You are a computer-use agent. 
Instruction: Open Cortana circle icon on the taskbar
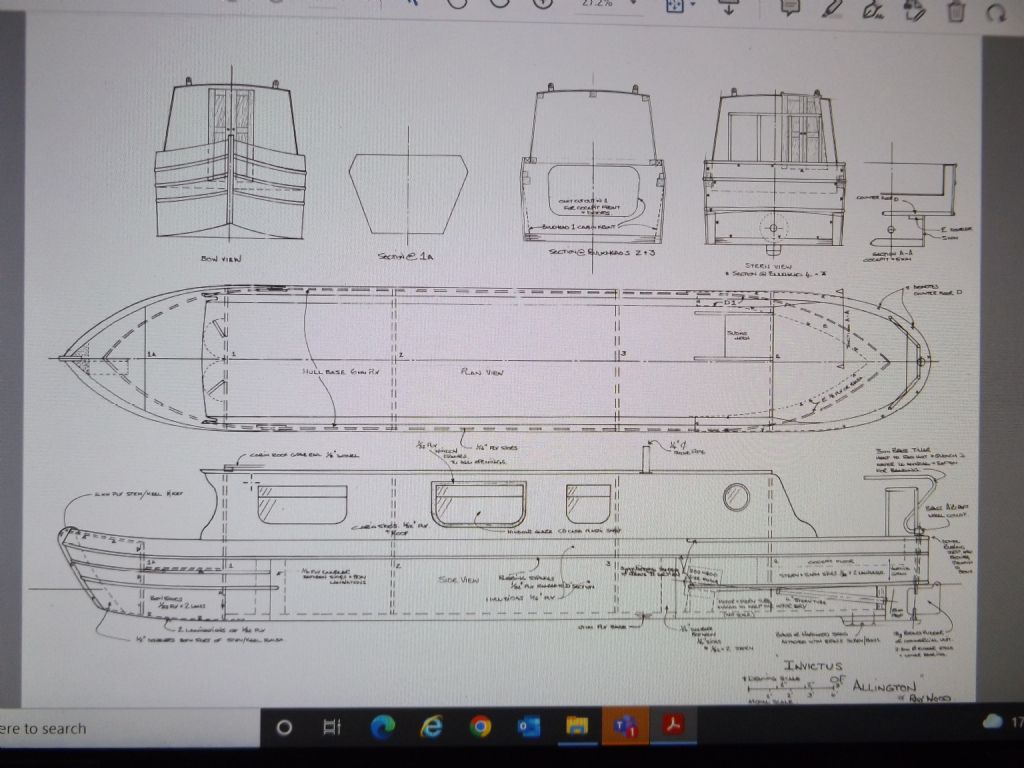(x=284, y=727)
